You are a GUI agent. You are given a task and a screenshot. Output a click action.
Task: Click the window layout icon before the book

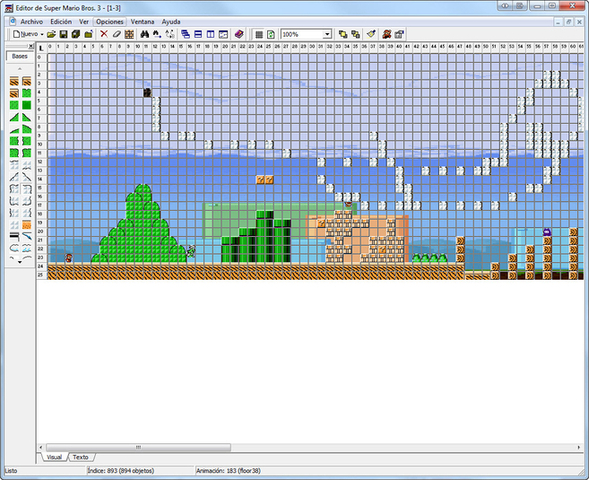tap(224, 34)
